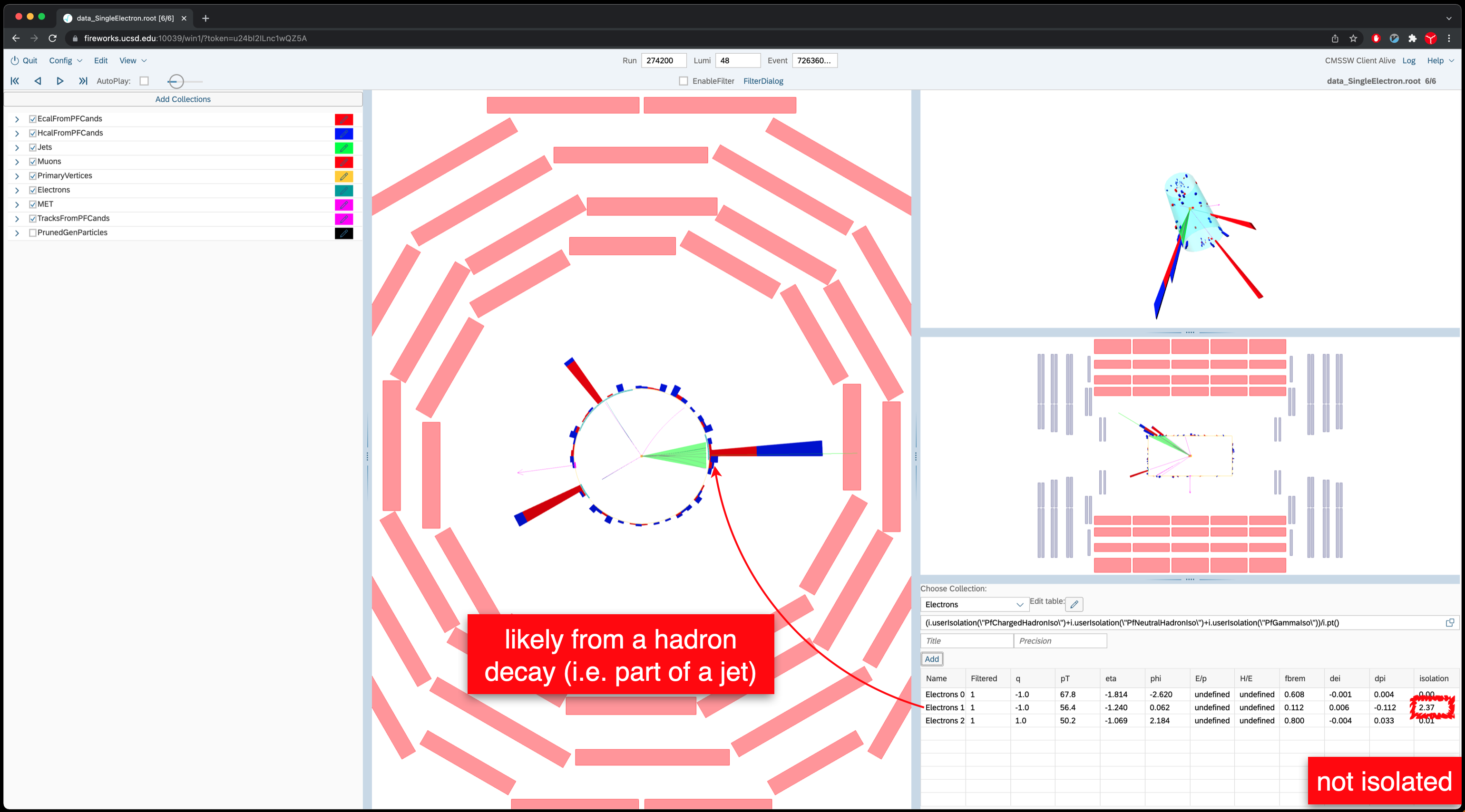Image resolution: width=1465 pixels, height=812 pixels.
Task: Click the Quit menu item
Action: point(29,60)
